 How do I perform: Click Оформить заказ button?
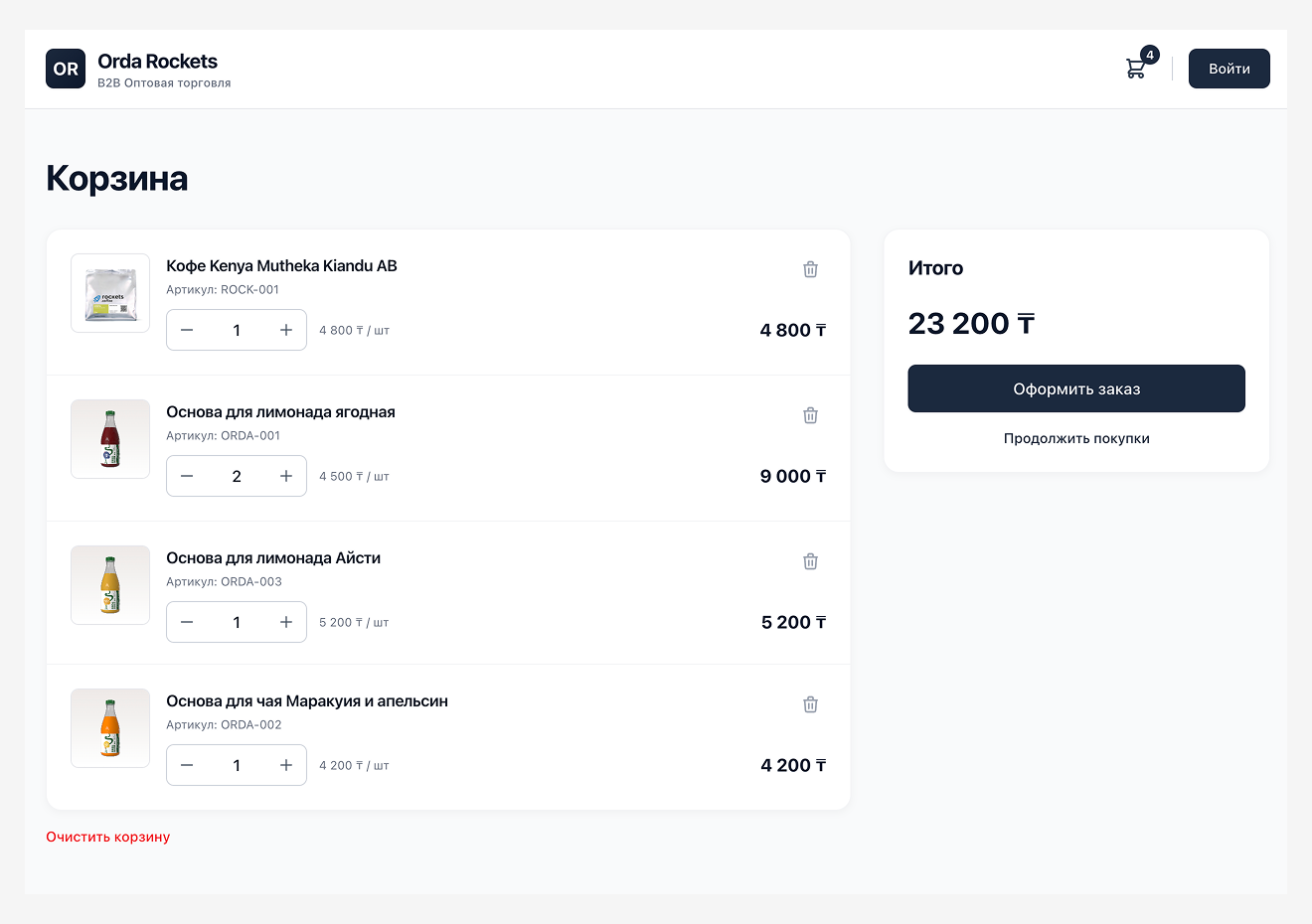click(1075, 388)
